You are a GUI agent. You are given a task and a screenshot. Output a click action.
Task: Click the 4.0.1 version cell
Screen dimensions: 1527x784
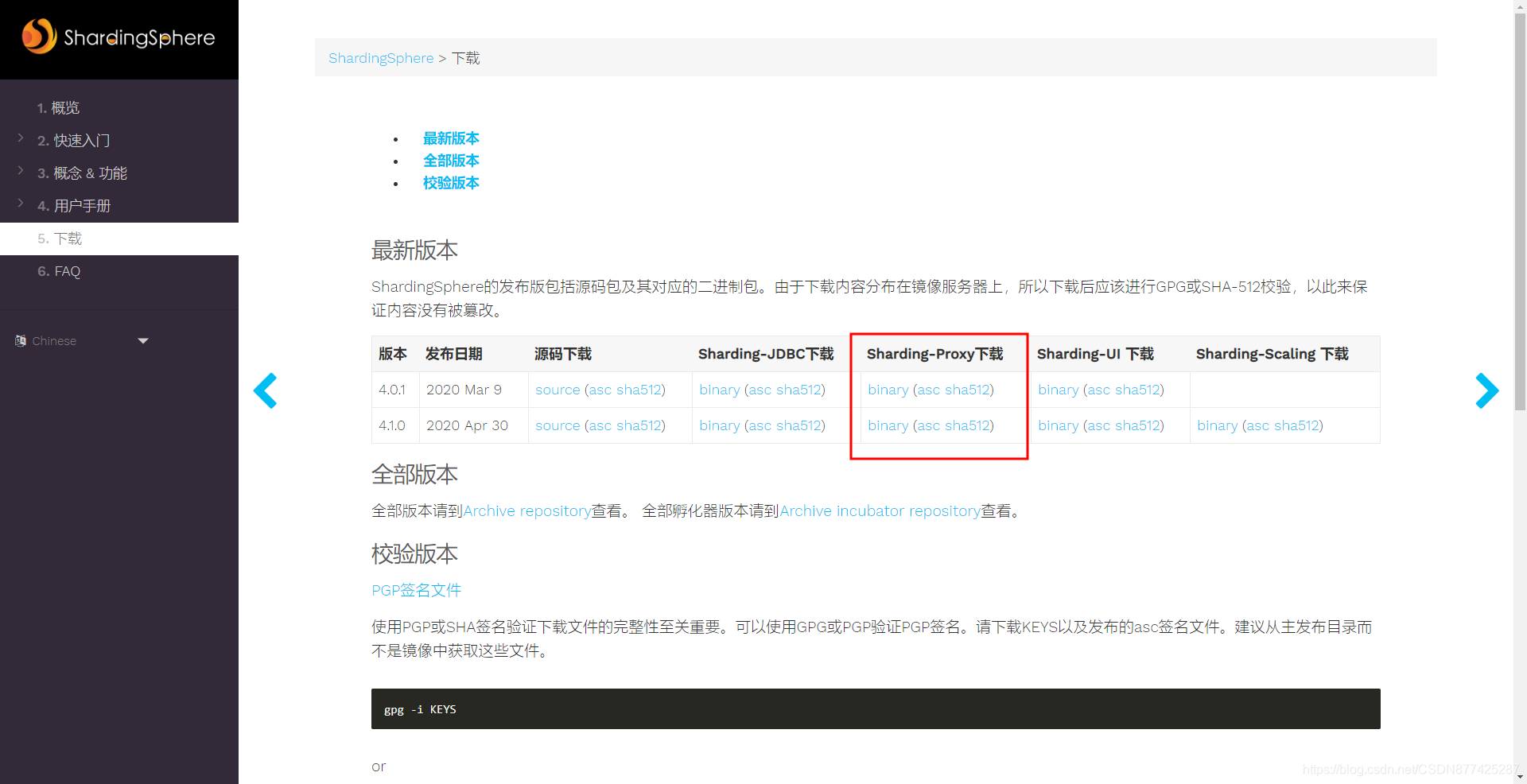pos(395,390)
